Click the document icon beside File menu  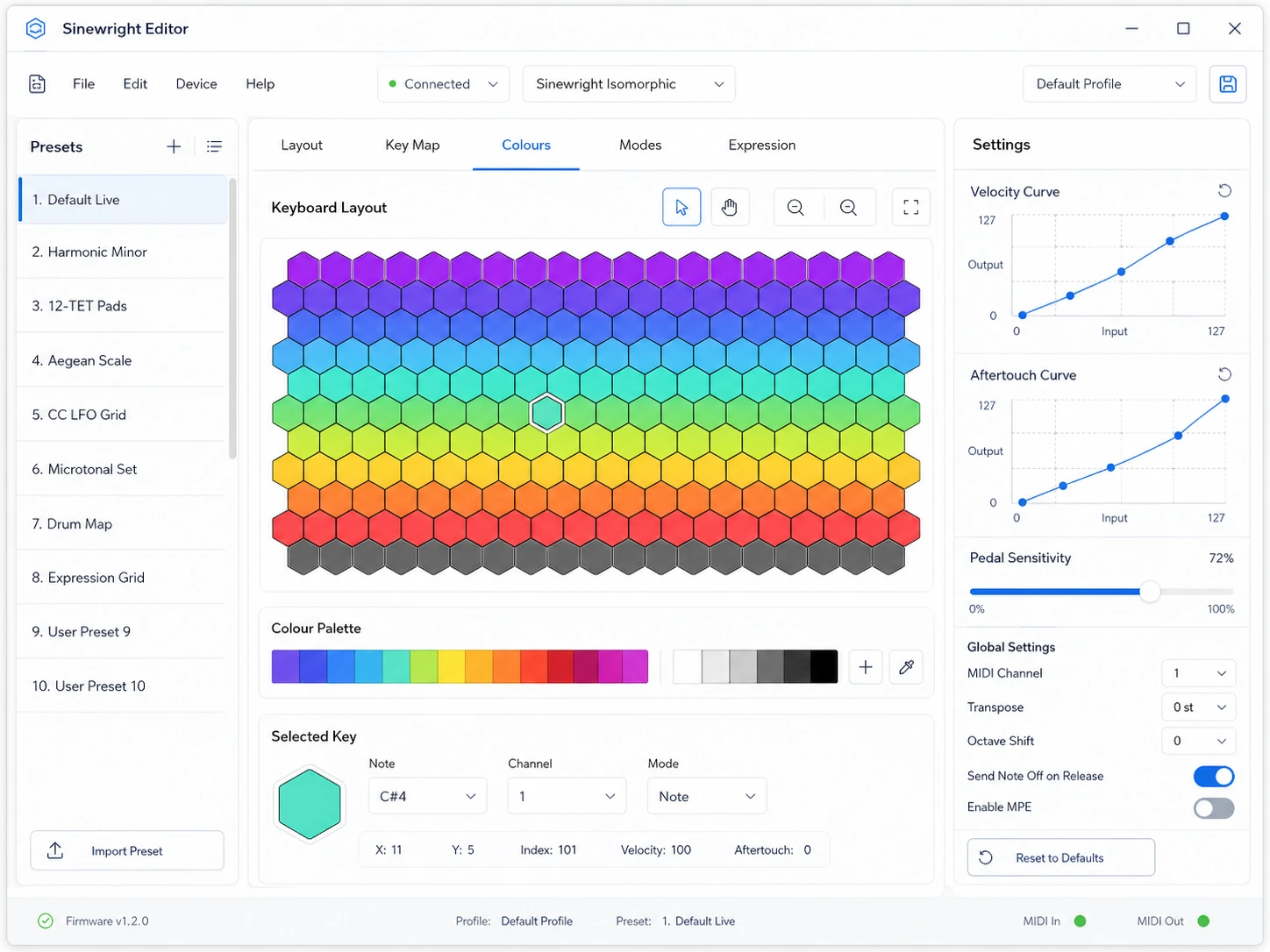click(x=37, y=84)
